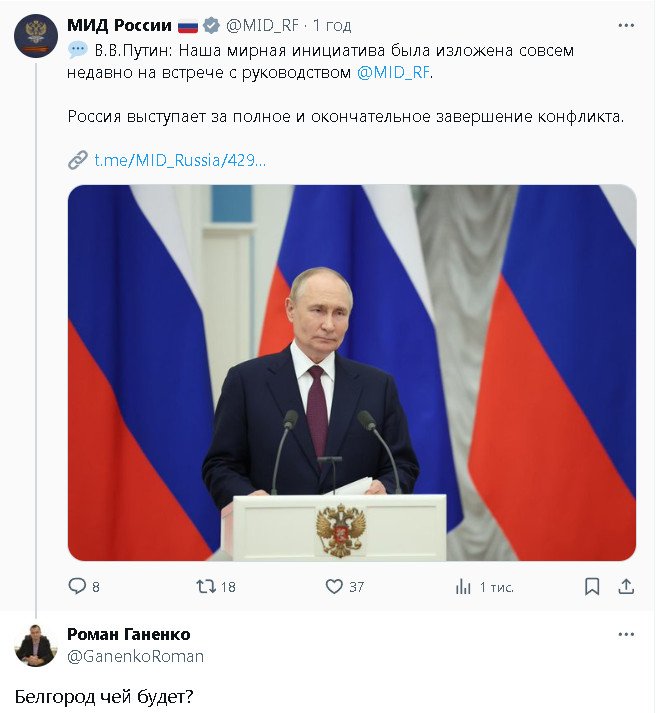The width and height of the screenshot is (671, 713).
Task: Like the tweet with heart icon
Action: [x=334, y=586]
